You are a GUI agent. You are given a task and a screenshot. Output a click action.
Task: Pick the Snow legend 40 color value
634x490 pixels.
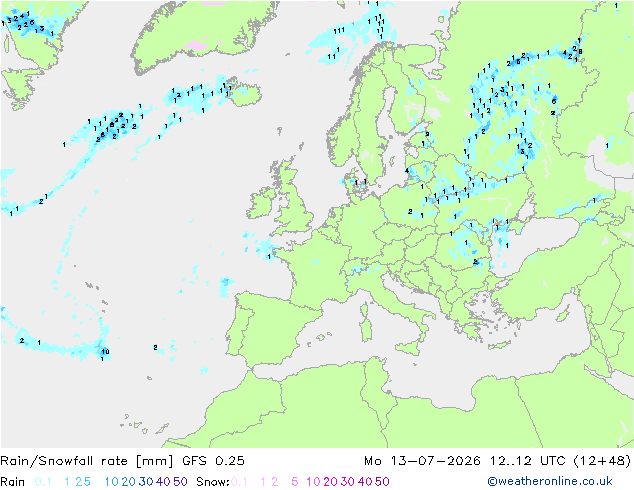365,482
